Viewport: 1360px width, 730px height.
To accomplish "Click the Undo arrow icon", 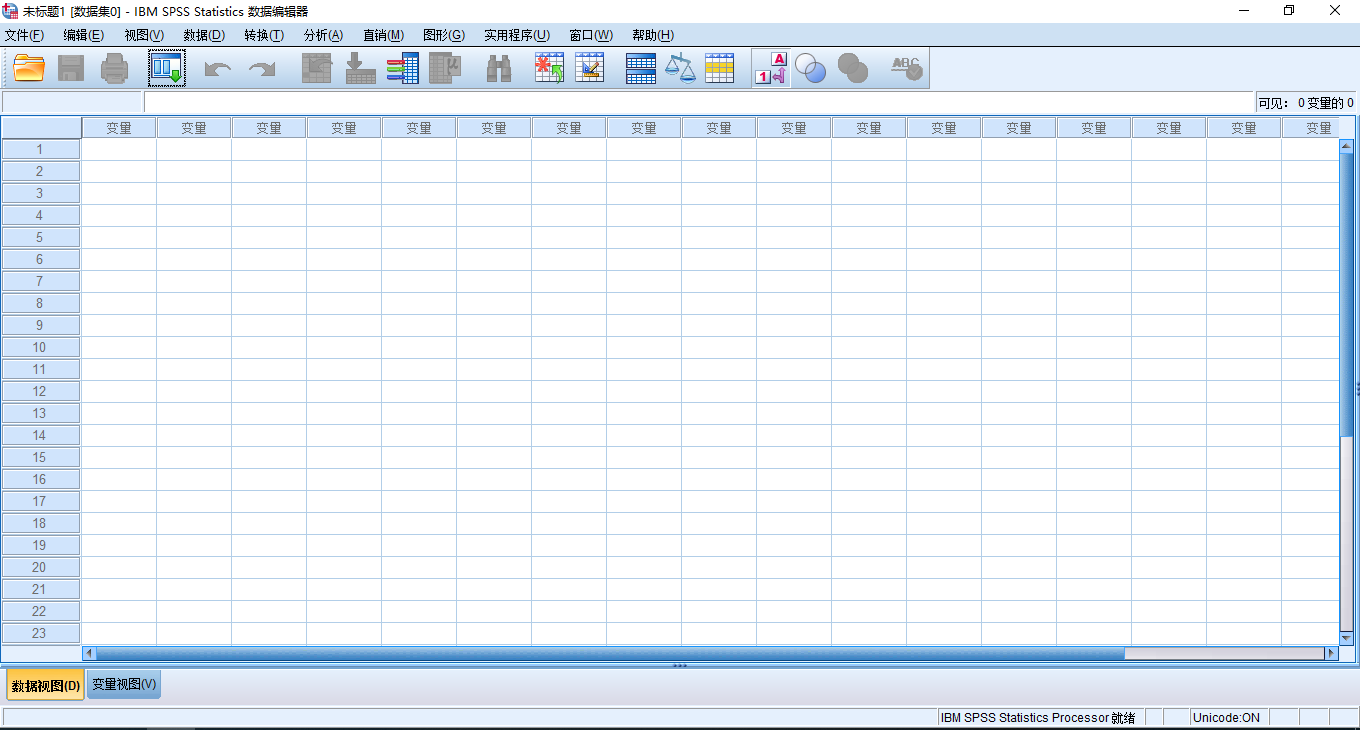I will click(x=217, y=69).
